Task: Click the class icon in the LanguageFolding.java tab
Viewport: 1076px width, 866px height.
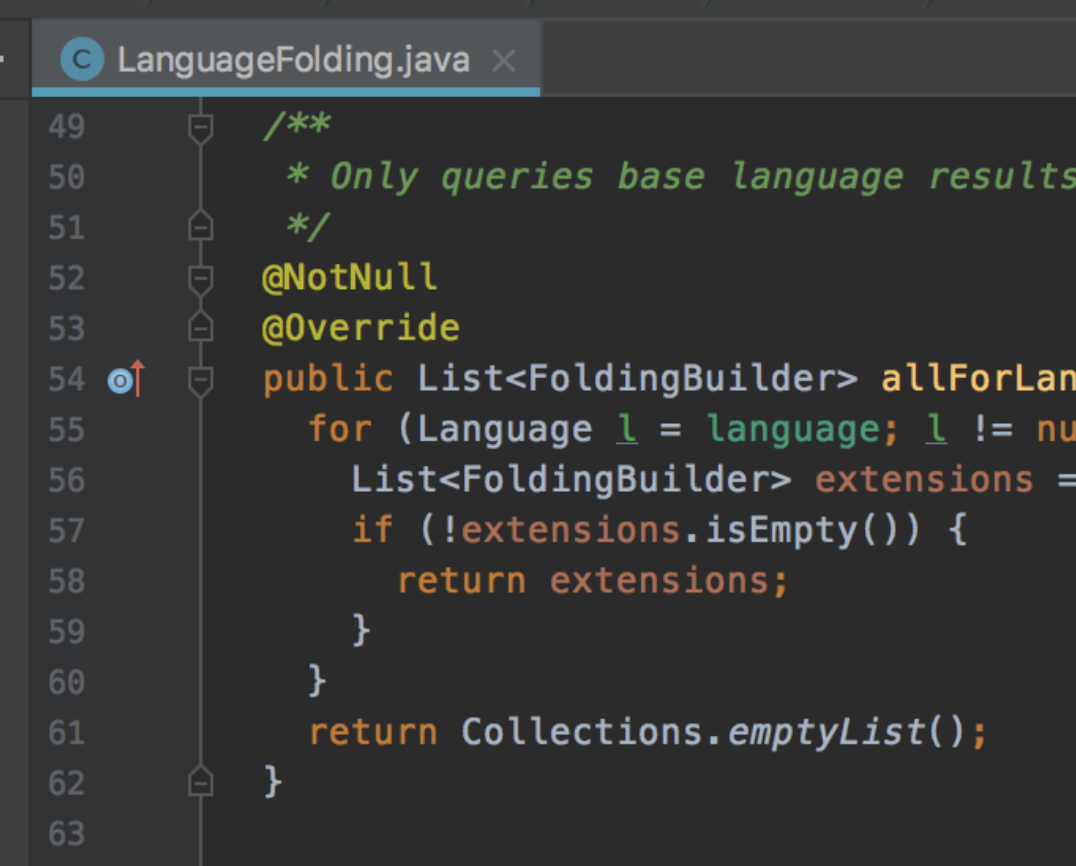Action: (82, 58)
